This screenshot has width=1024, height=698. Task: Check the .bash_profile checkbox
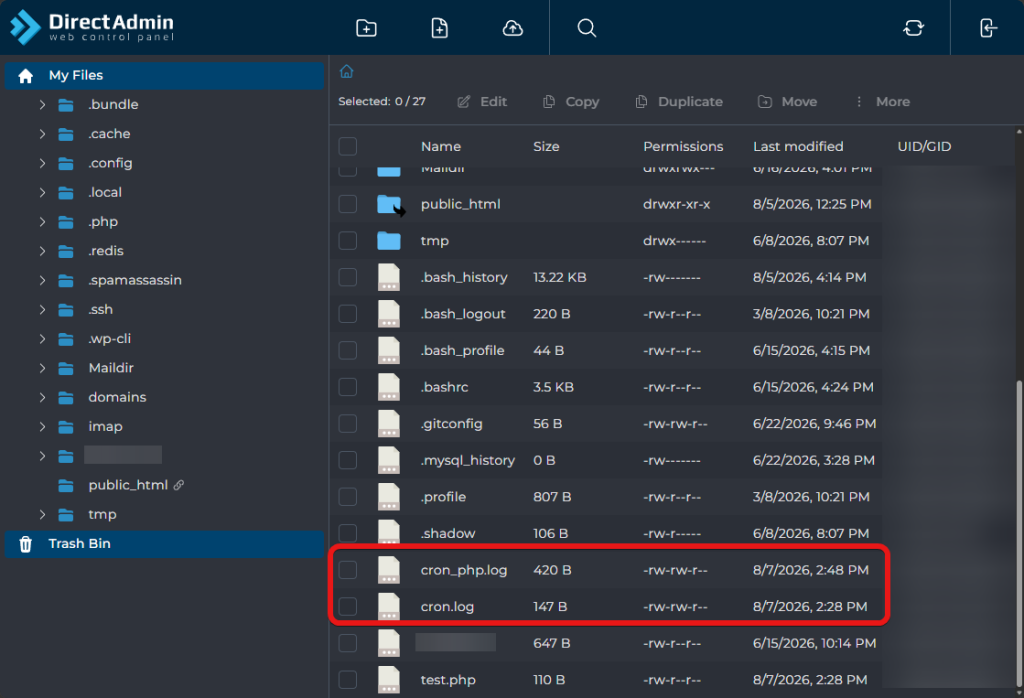click(x=347, y=350)
